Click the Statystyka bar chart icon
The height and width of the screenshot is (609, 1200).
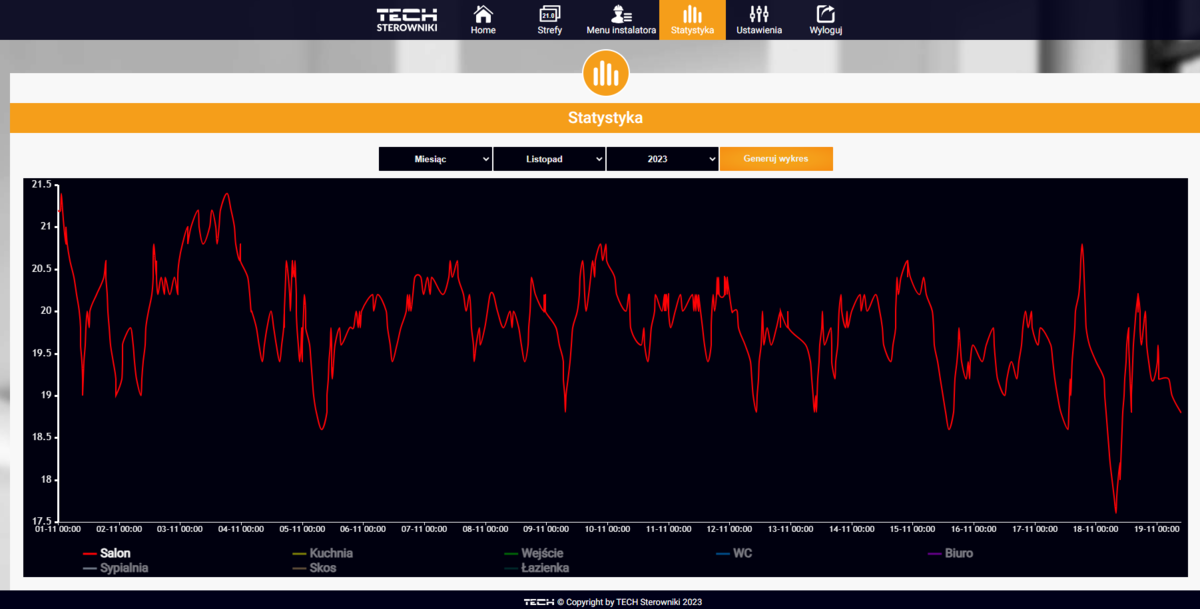[x=692, y=14]
